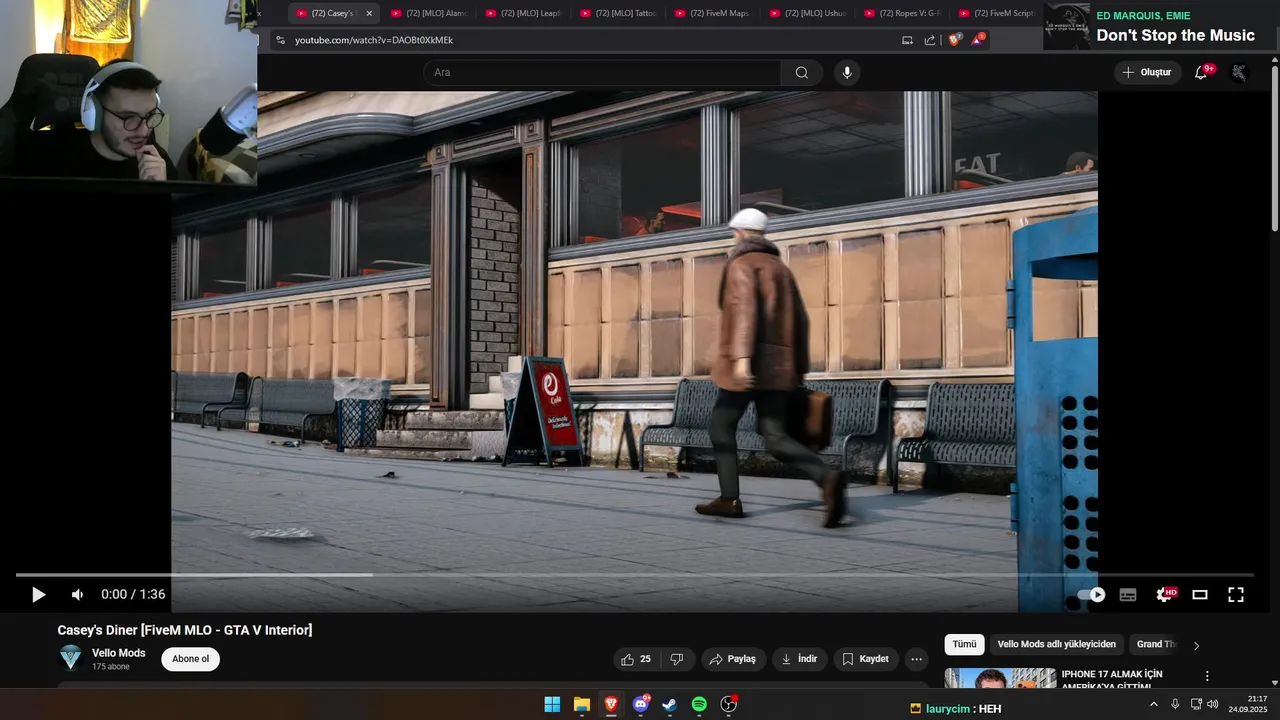This screenshot has height=720, width=1280.
Task: Open File Explorer from taskbar
Action: click(582, 705)
